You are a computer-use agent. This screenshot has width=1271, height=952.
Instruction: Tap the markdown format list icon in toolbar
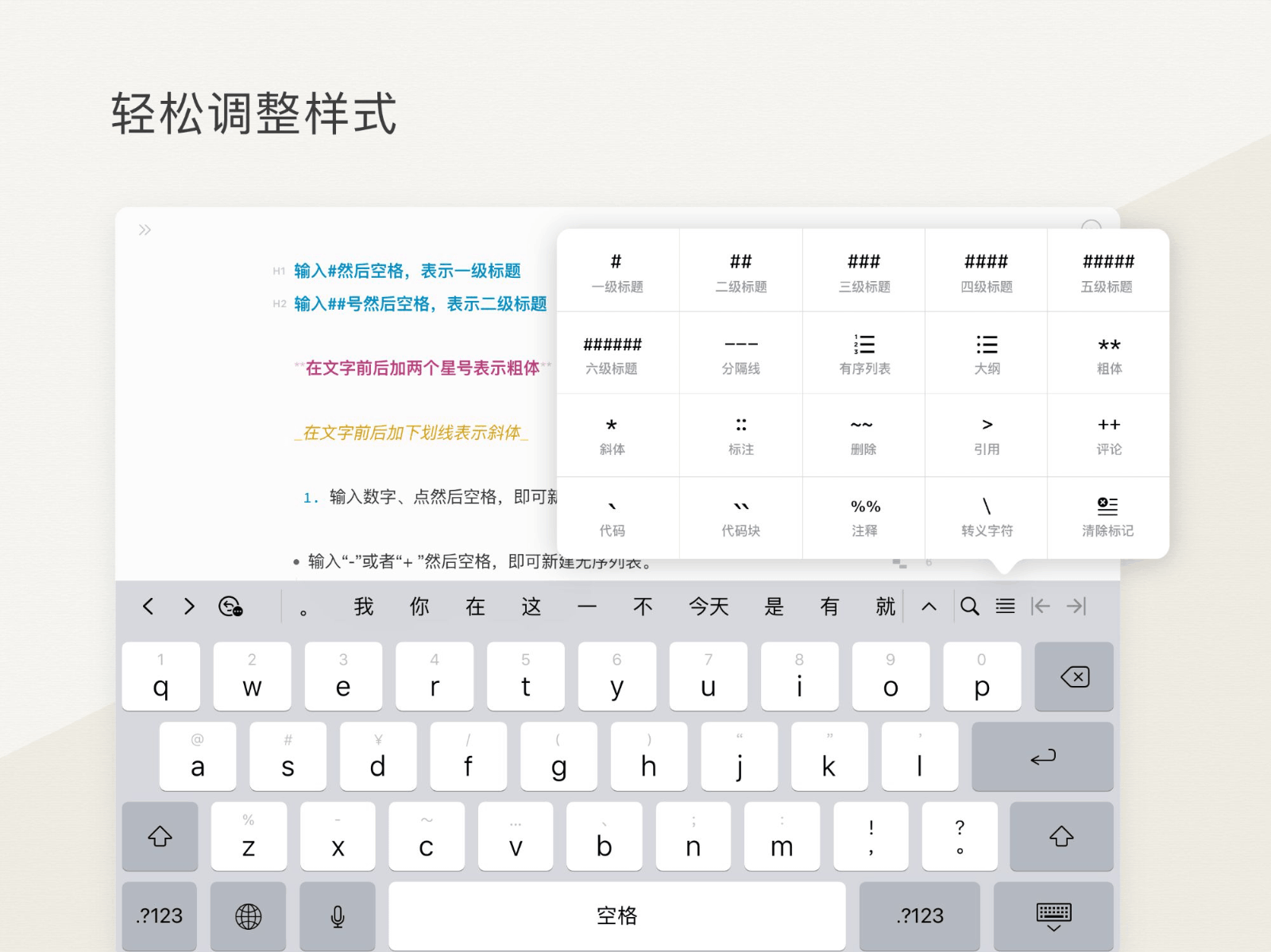coord(1005,607)
